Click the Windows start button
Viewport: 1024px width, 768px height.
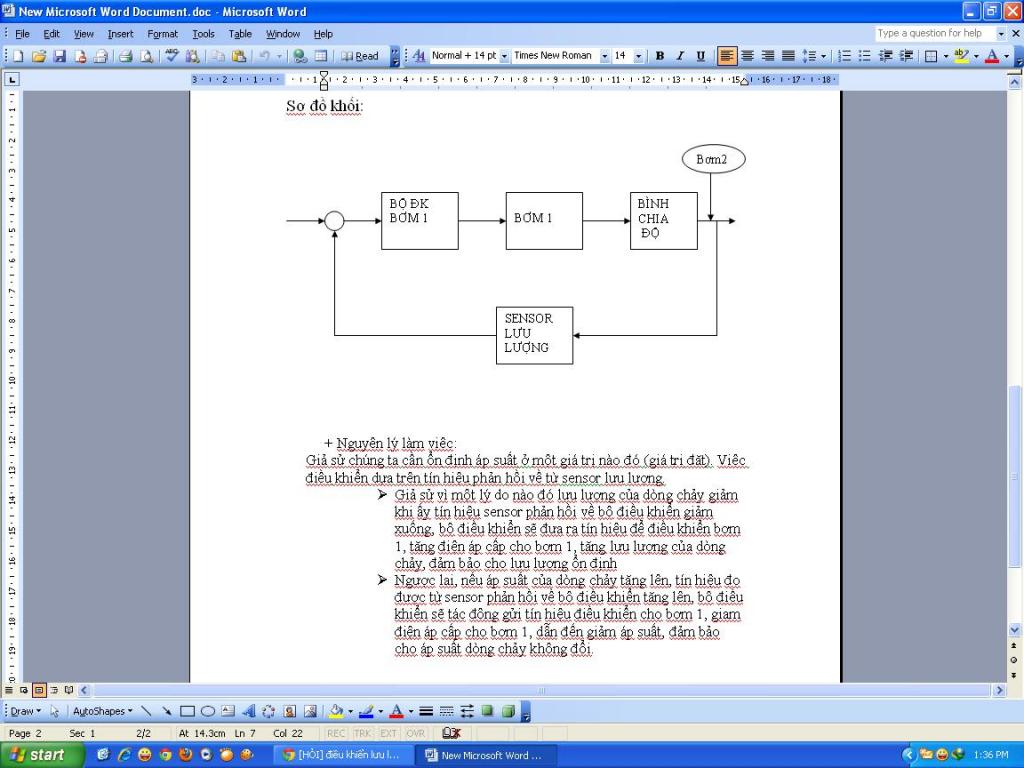point(40,755)
